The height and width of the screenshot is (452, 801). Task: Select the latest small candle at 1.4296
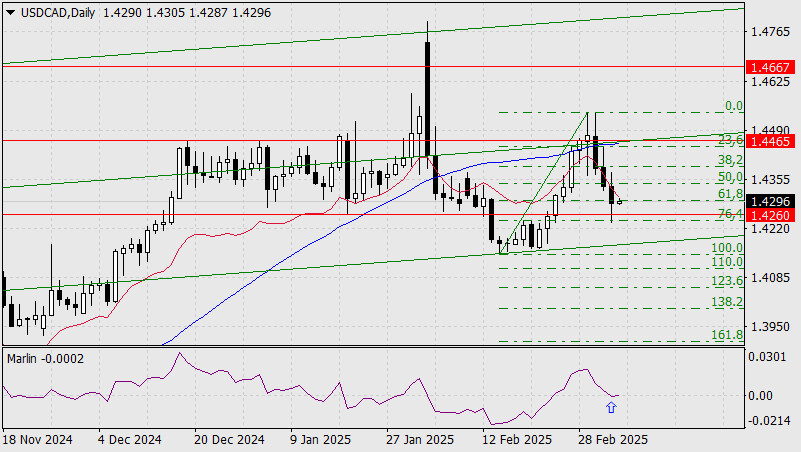click(x=620, y=202)
